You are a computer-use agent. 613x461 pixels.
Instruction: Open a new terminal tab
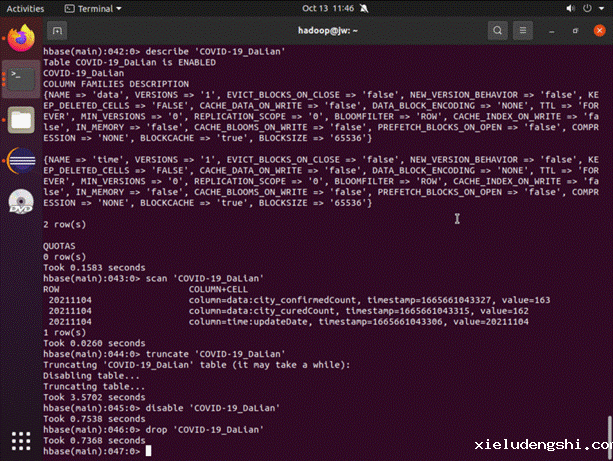[x=57, y=30]
